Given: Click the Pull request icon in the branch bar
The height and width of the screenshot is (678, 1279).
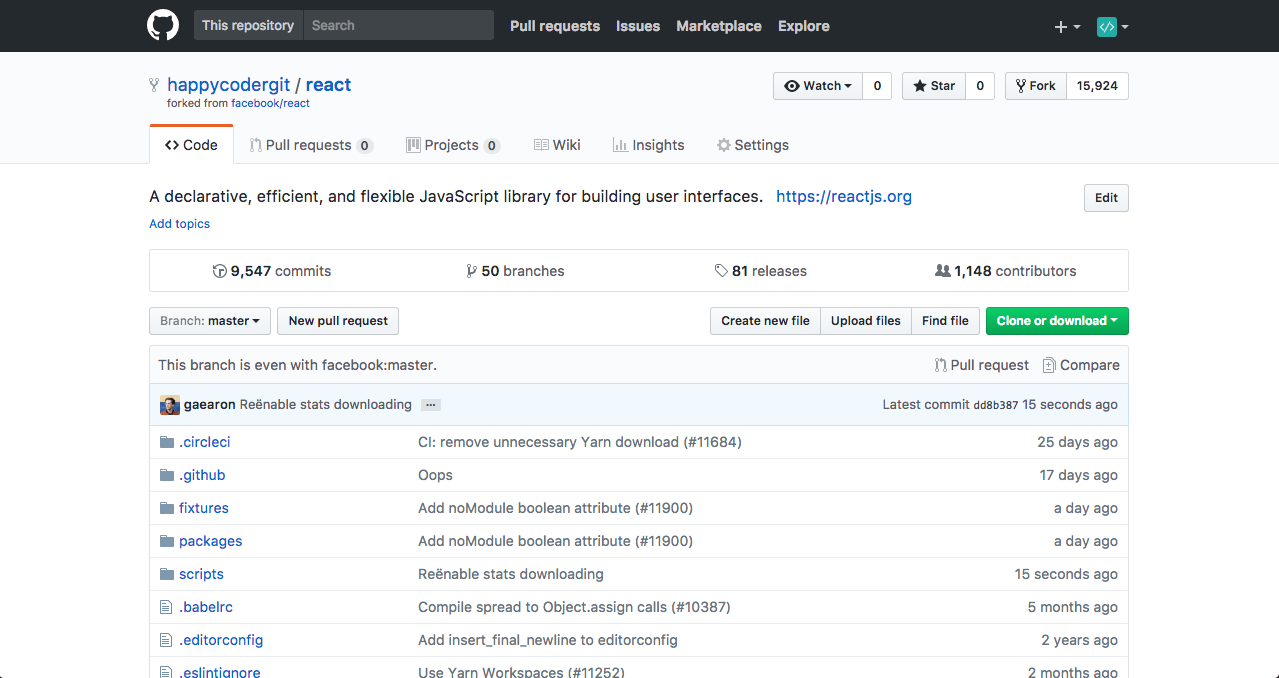Looking at the screenshot, I should pyautogui.click(x=939, y=364).
